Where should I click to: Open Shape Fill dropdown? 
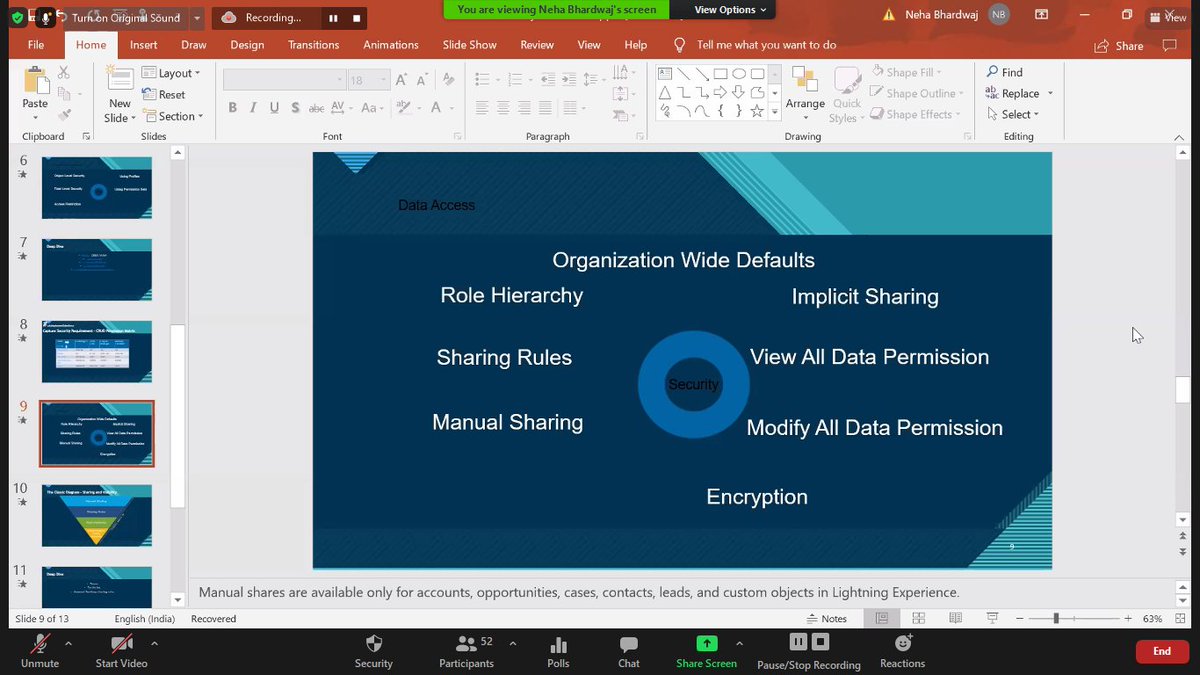click(x=906, y=72)
